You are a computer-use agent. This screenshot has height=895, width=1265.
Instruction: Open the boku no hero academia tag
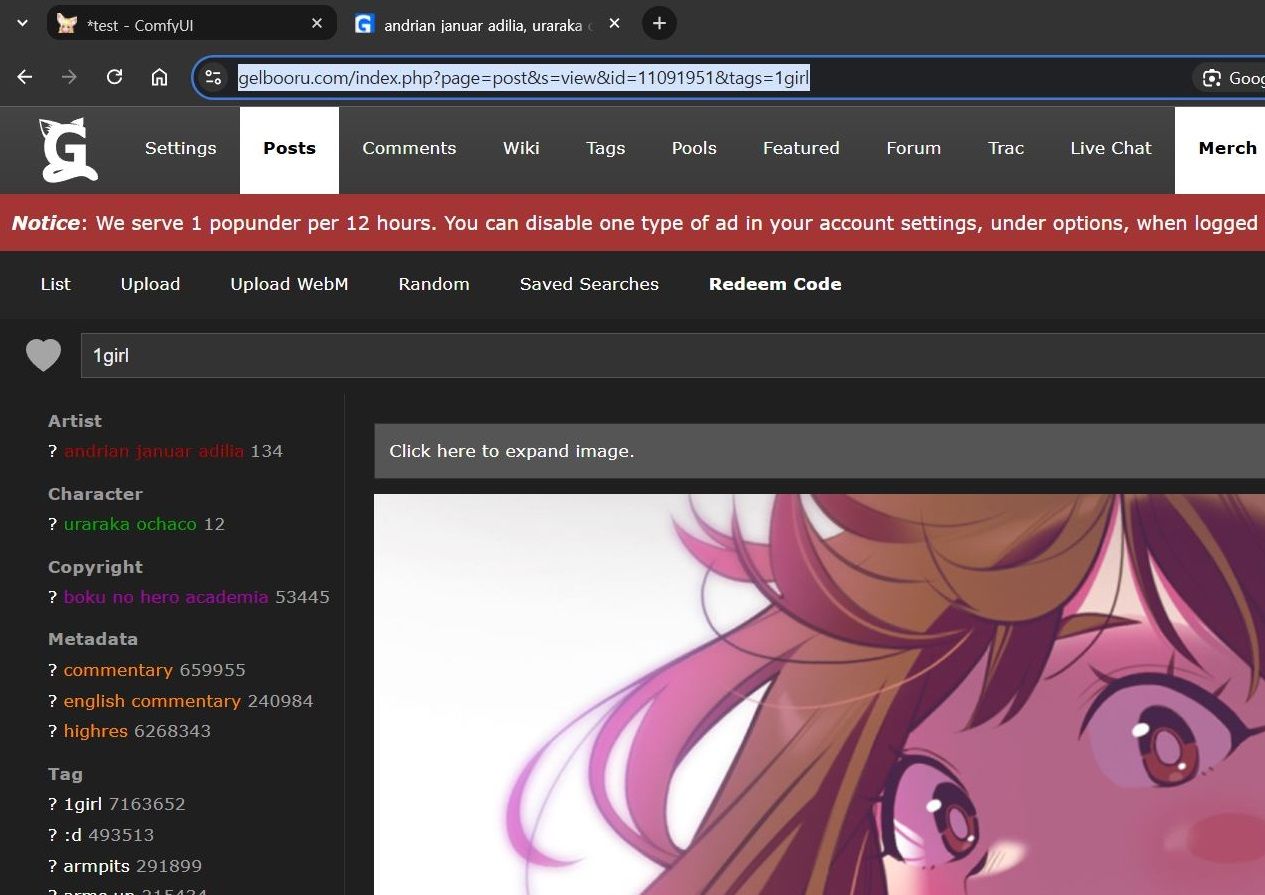tap(166, 597)
